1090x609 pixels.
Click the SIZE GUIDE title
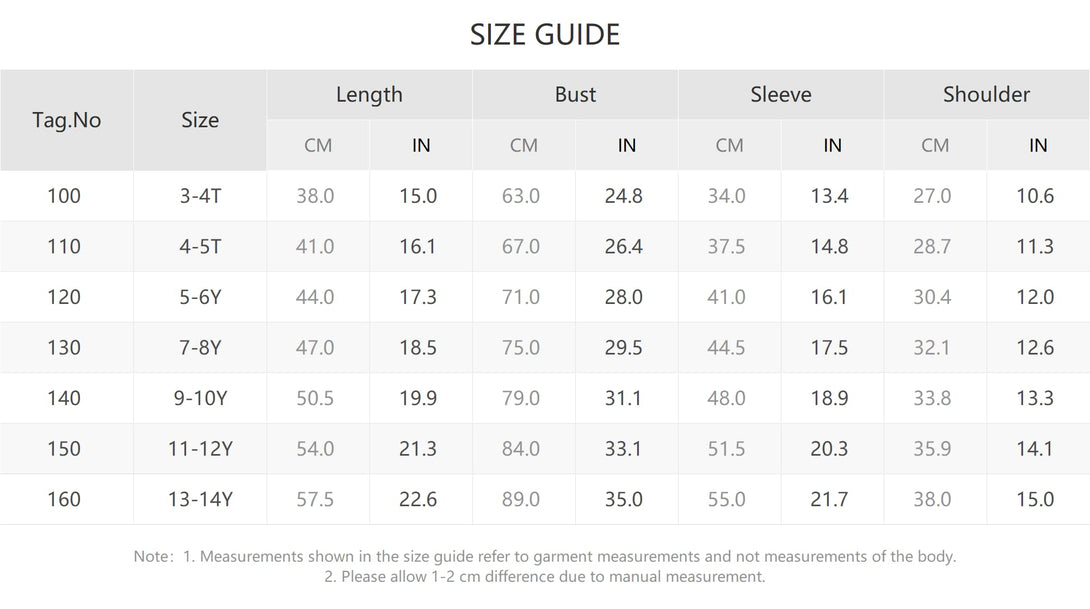(x=544, y=35)
